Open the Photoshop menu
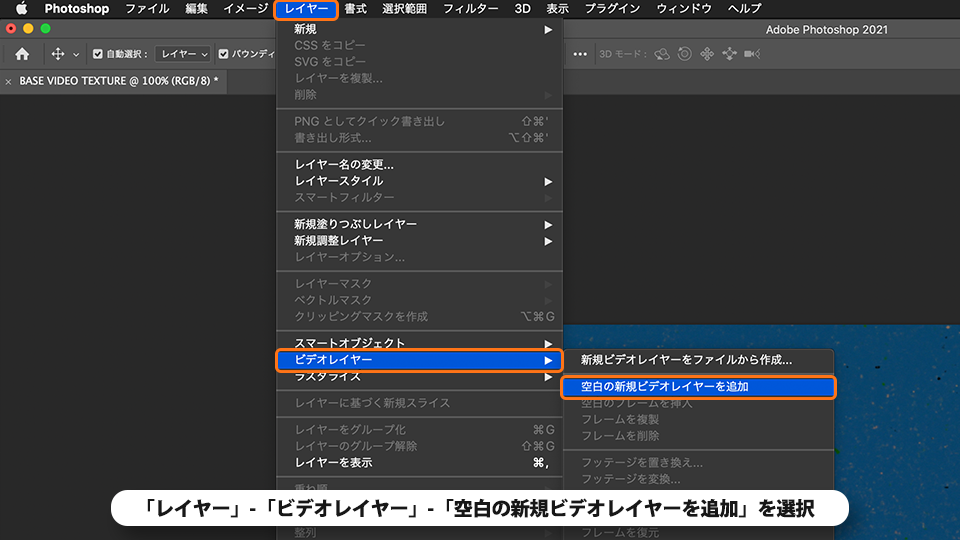 point(77,9)
